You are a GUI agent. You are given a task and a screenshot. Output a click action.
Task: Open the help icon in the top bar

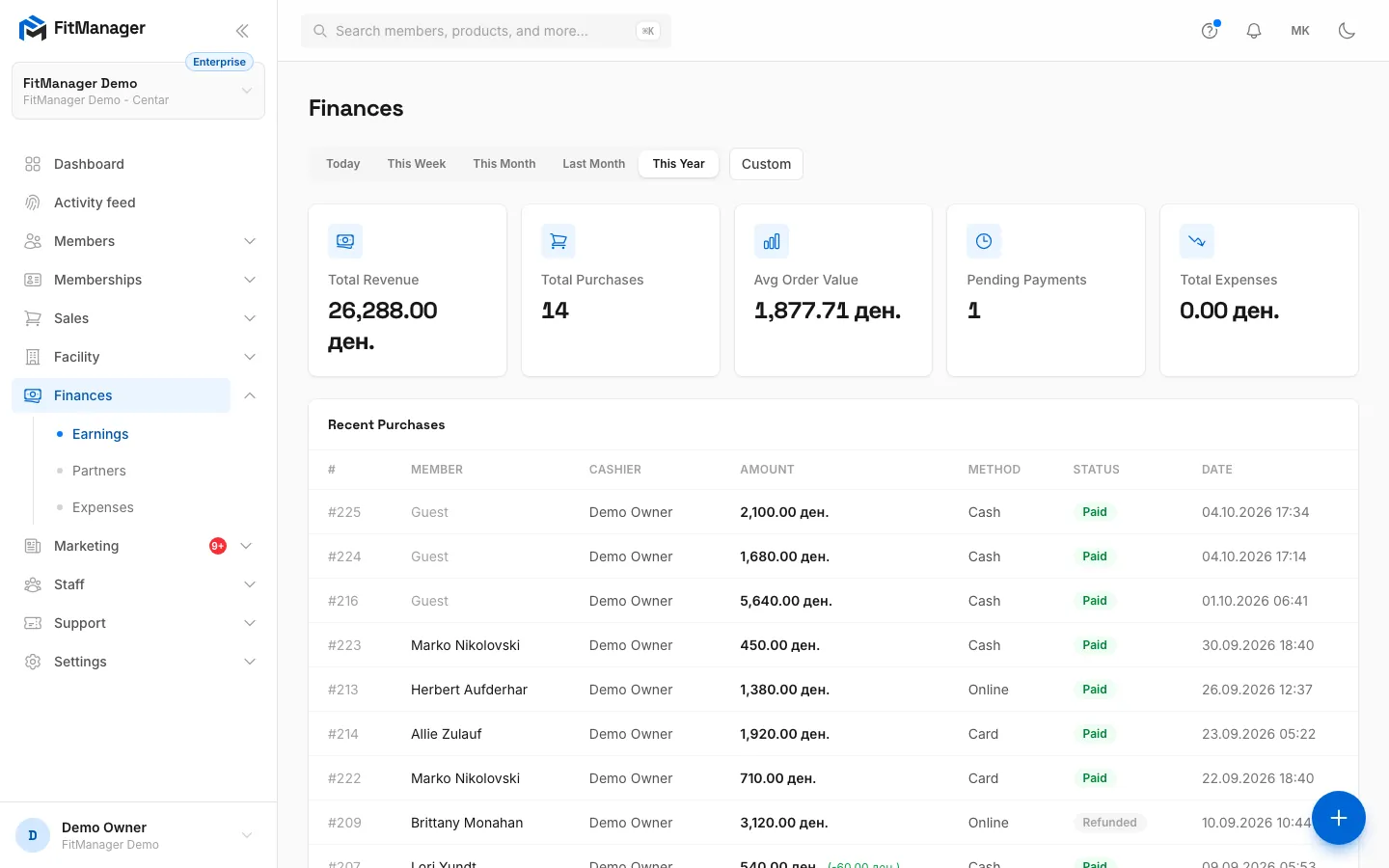pyautogui.click(x=1210, y=31)
